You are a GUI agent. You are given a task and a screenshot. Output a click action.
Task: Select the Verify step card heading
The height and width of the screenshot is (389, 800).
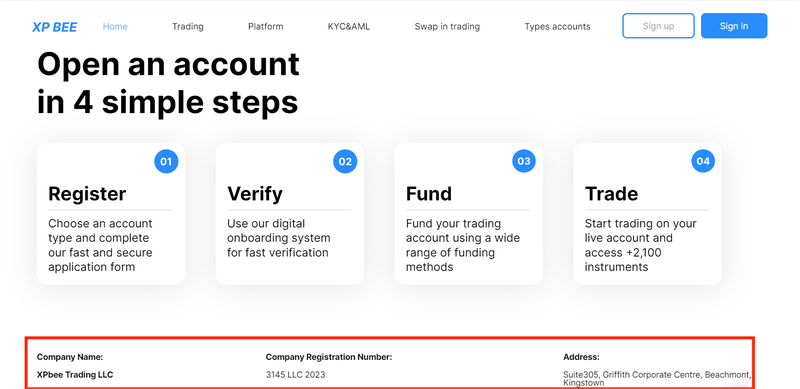coord(255,194)
